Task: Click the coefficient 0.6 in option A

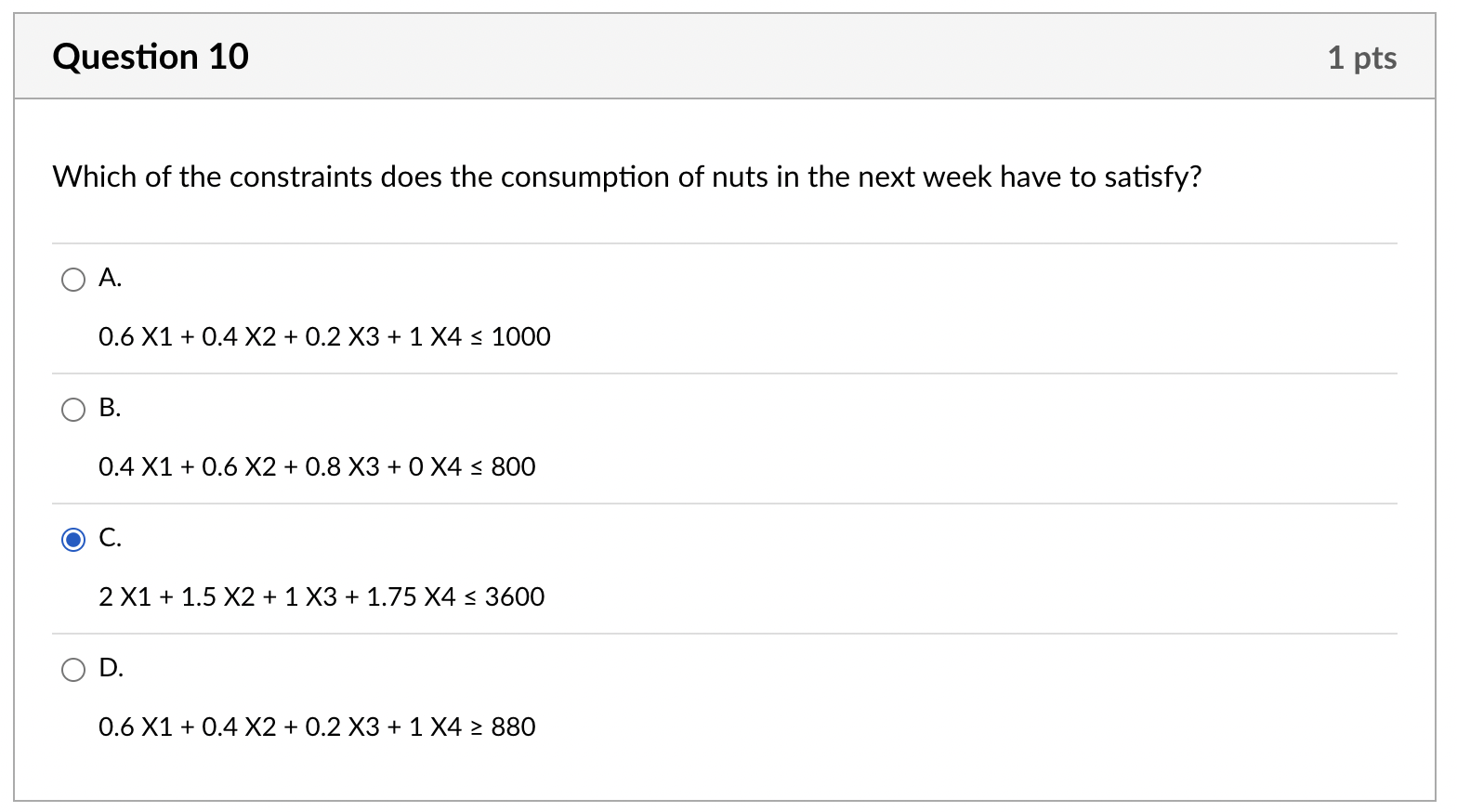Action: [116, 336]
